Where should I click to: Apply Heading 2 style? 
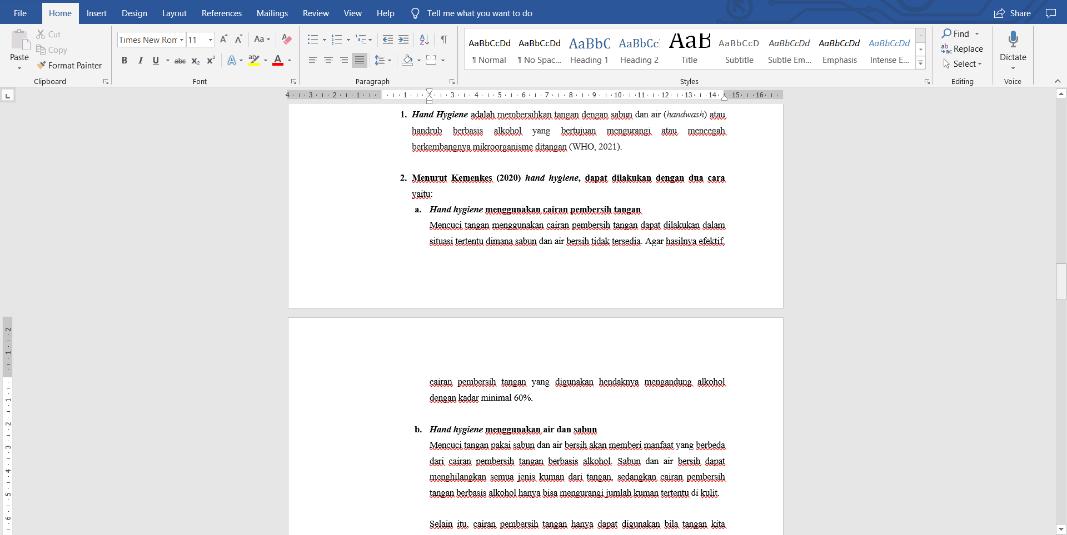pyautogui.click(x=639, y=50)
